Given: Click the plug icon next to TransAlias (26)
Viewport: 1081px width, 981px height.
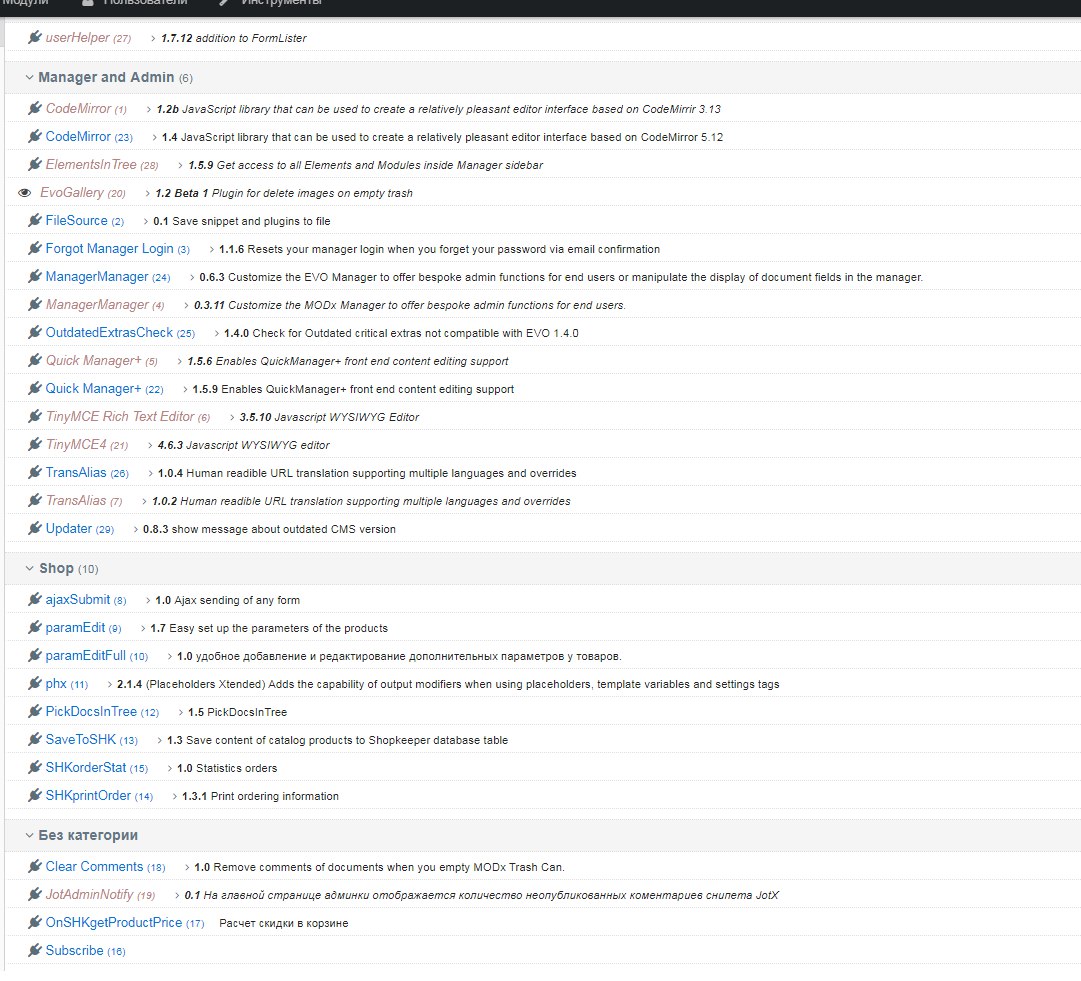Looking at the screenshot, I should [x=34, y=472].
